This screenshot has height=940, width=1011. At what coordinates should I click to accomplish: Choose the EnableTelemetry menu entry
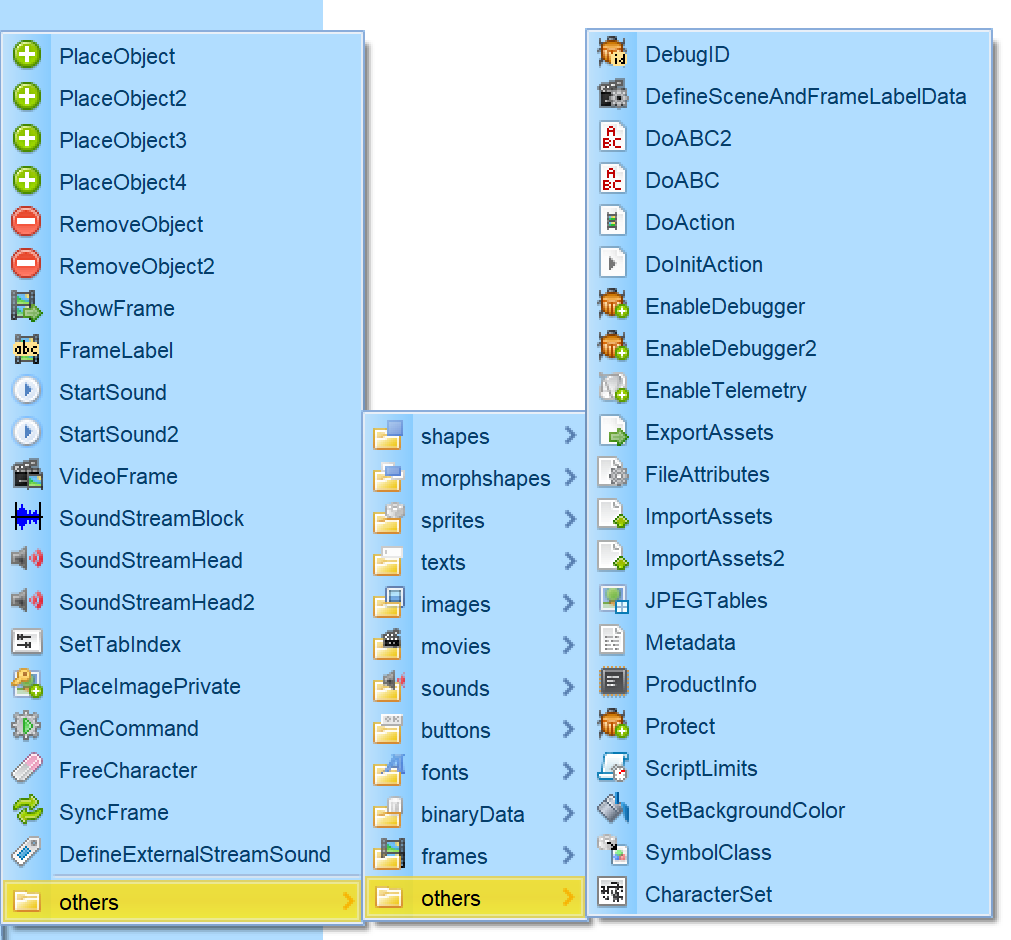click(x=725, y=390)
